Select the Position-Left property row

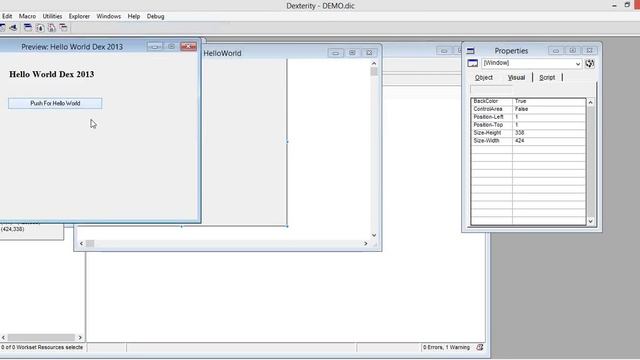click(x=529, y=117)
